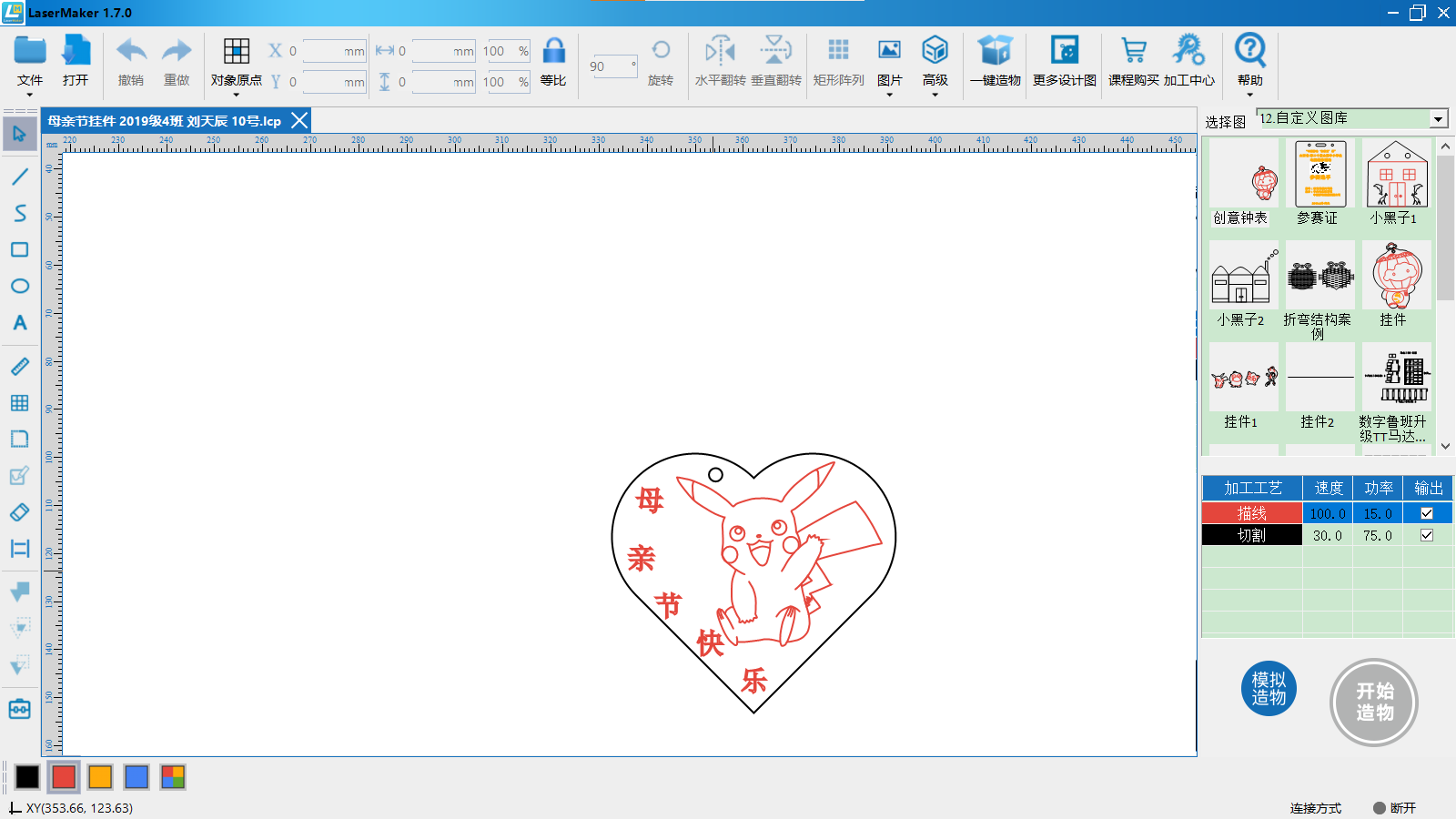This screenshot has width=1456, height=819.
Task: Click the rotation angle 90 field
Action: pos(613,66)
